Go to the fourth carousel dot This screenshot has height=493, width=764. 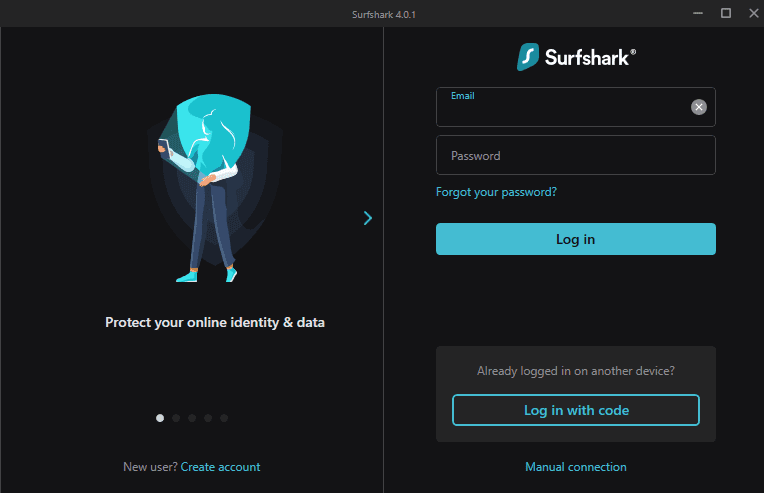(208, 418)
